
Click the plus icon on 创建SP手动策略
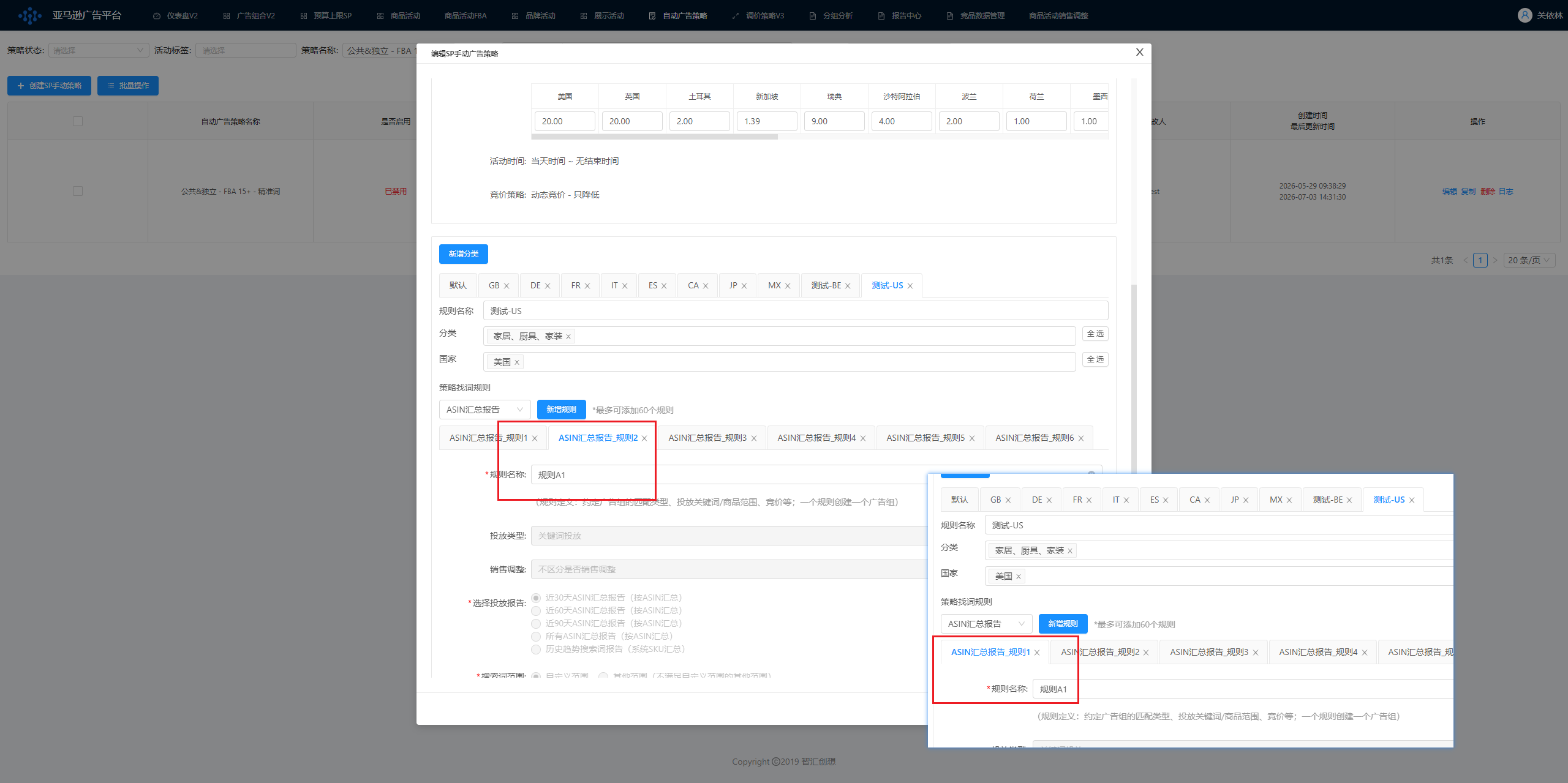[21, 86]
